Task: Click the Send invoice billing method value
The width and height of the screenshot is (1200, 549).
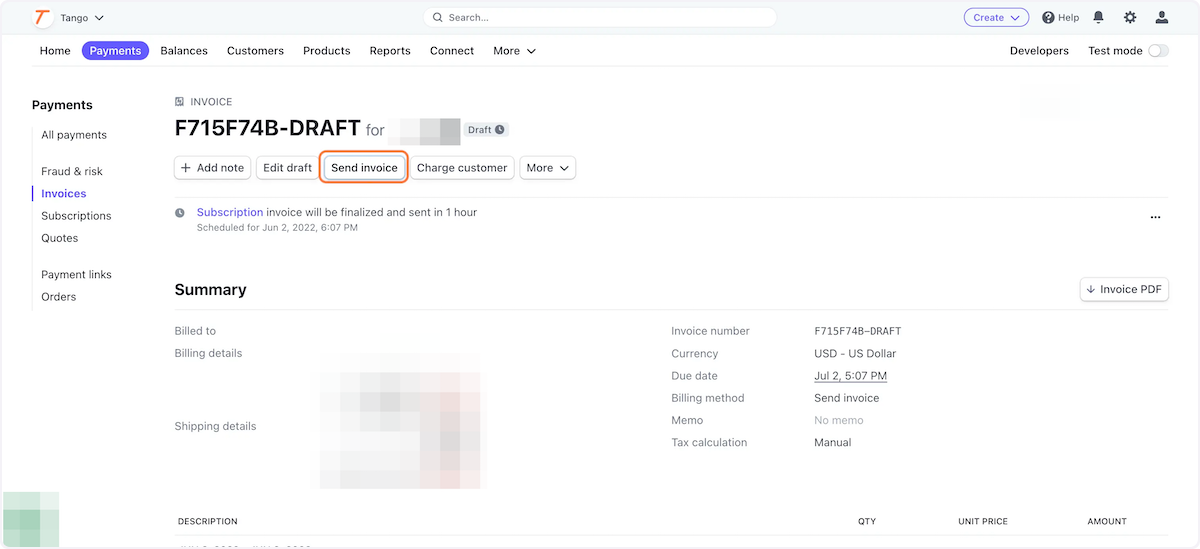Action: click(847, 398)
